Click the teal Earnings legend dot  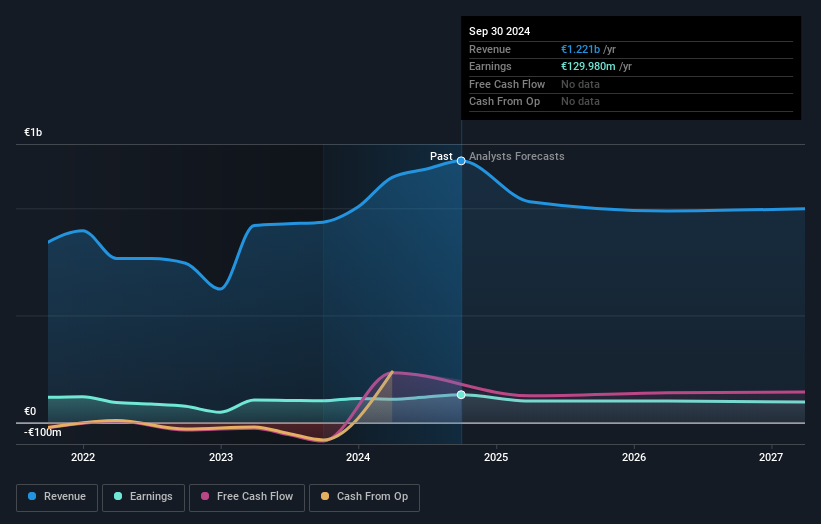point(118,496)
